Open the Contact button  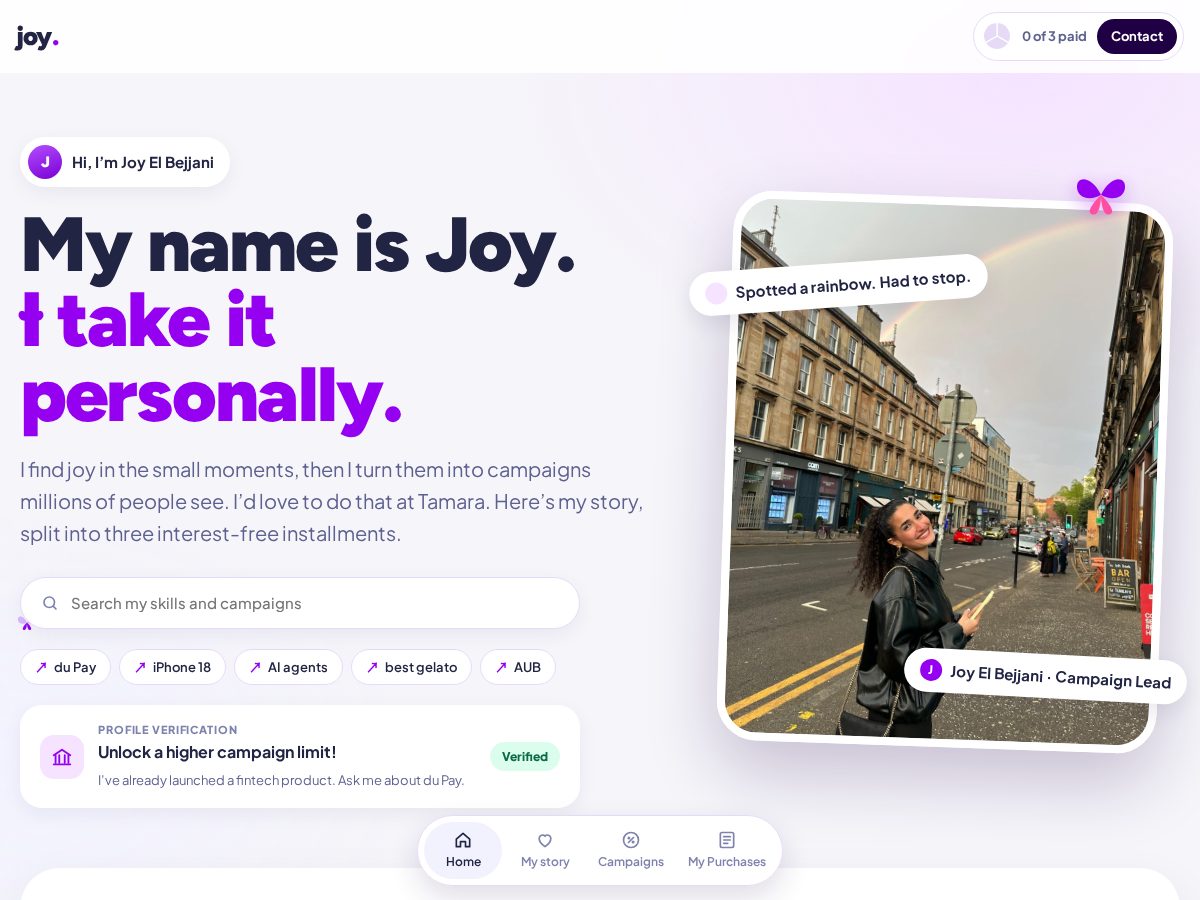(1137, 36)
